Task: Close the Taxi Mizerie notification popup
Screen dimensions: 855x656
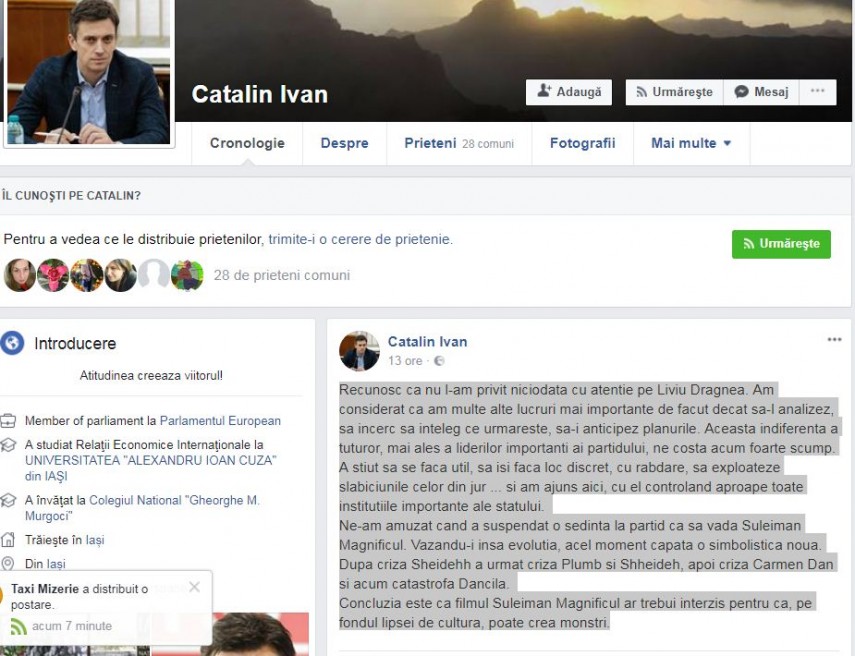Action: 194,587
